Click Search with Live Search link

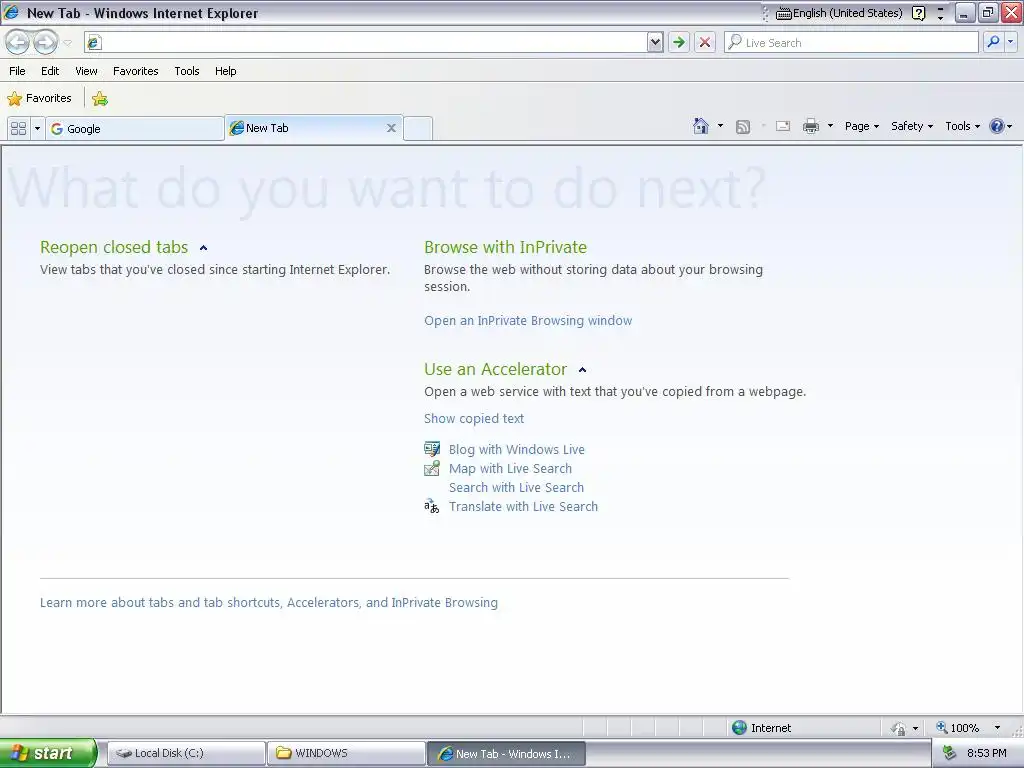click(516, 487)
